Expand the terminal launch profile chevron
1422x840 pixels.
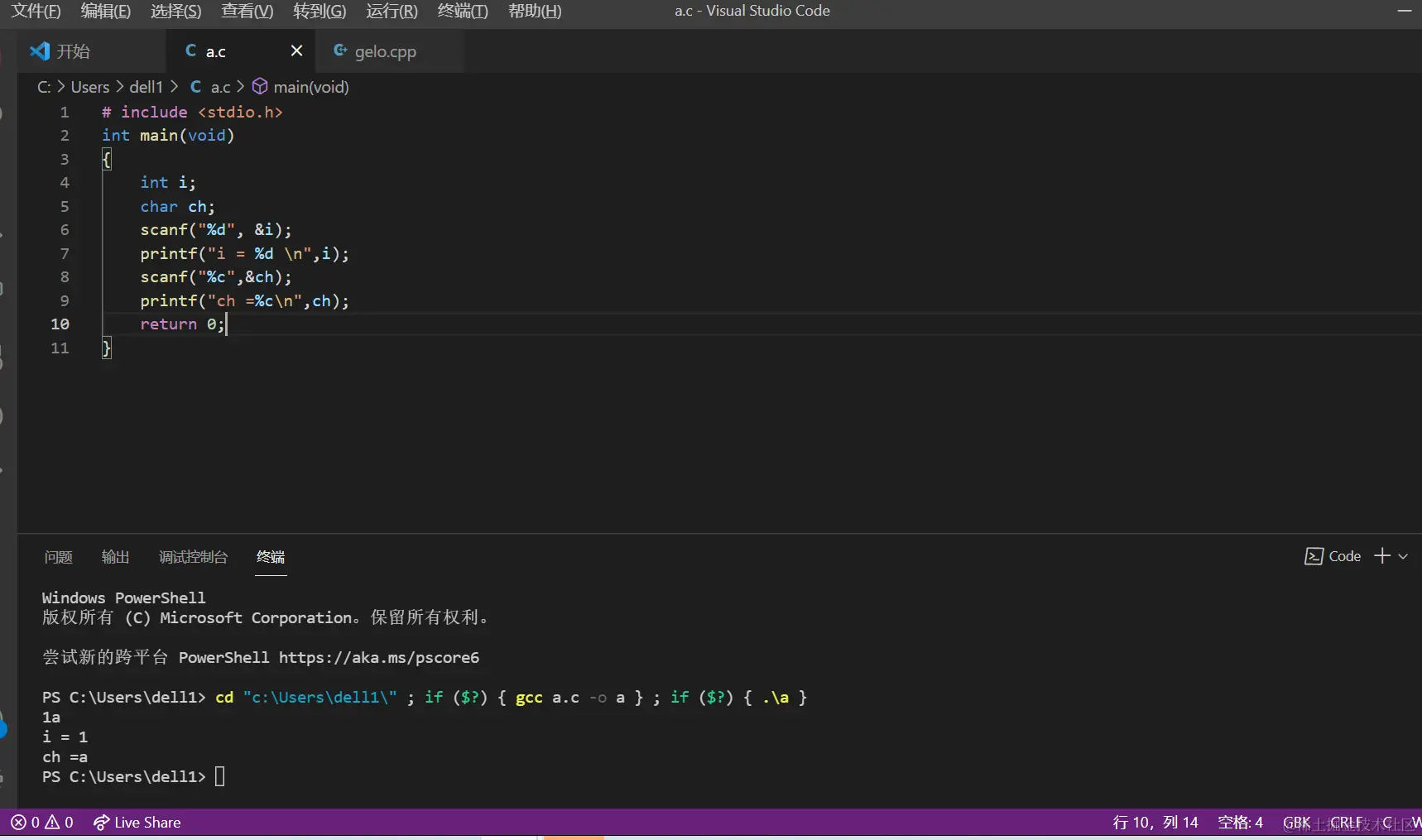[x=1403, y=557]
